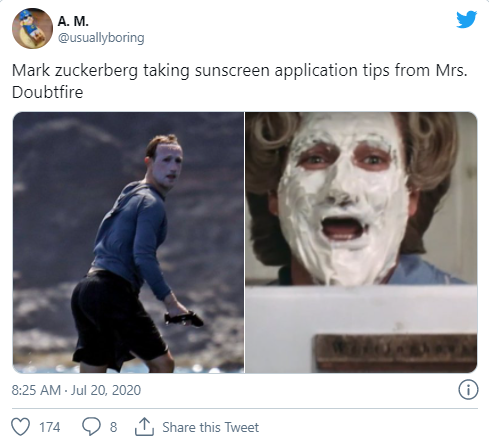The height and width of the screenshot is (439, 489).
Task: Select Share this Tweet
Action: coord(210,427)
